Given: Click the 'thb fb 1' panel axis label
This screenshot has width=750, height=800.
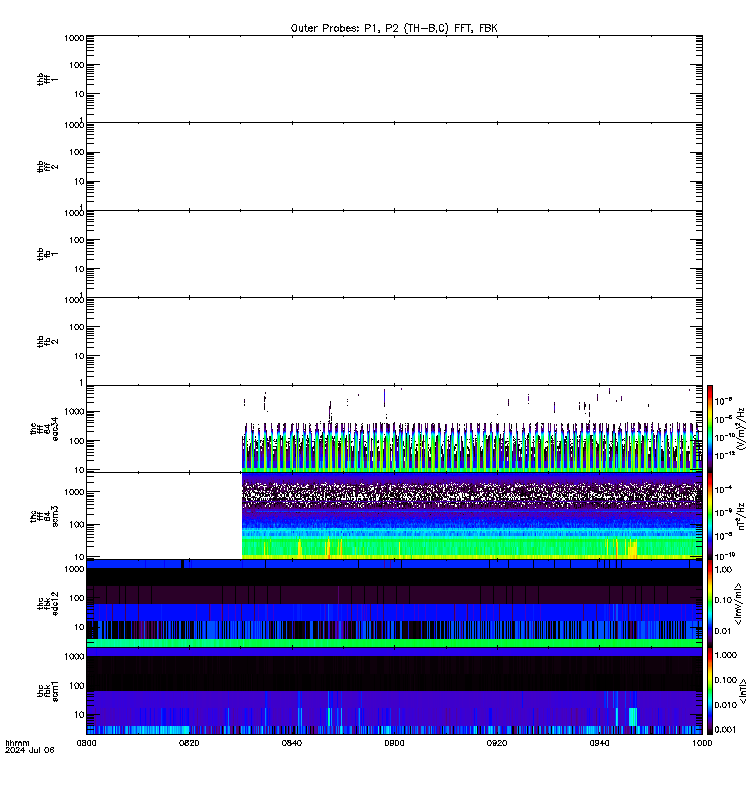Looking at the screenshot, I should tap(47, 254).
